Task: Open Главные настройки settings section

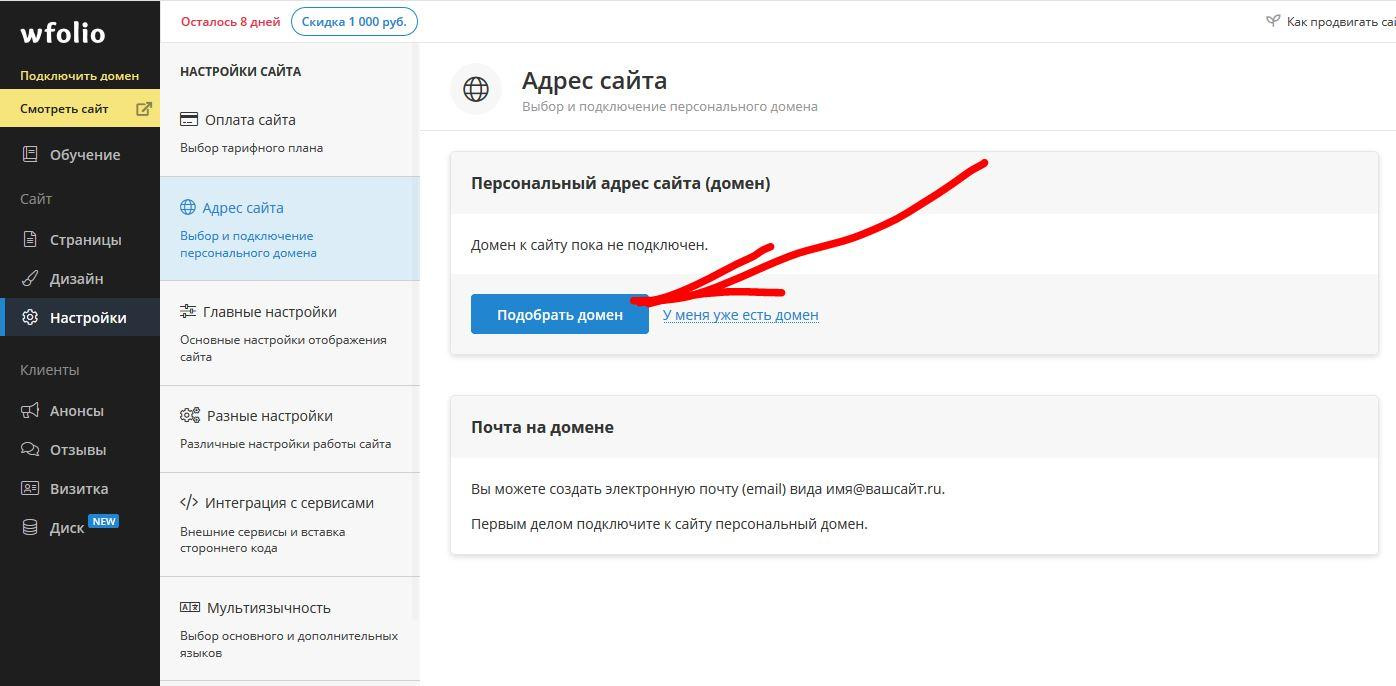Action: point(269,312)
